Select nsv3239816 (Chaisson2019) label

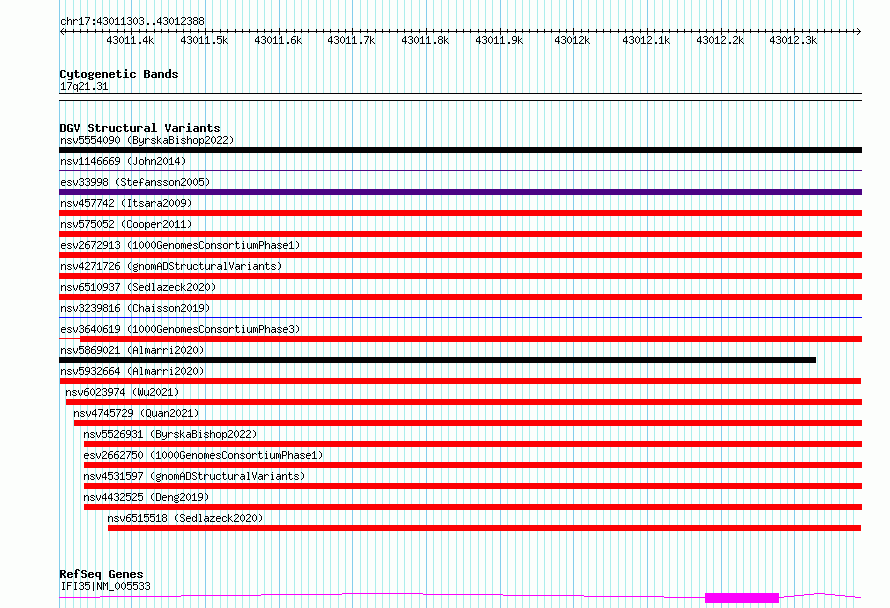(x=135, y=308)
